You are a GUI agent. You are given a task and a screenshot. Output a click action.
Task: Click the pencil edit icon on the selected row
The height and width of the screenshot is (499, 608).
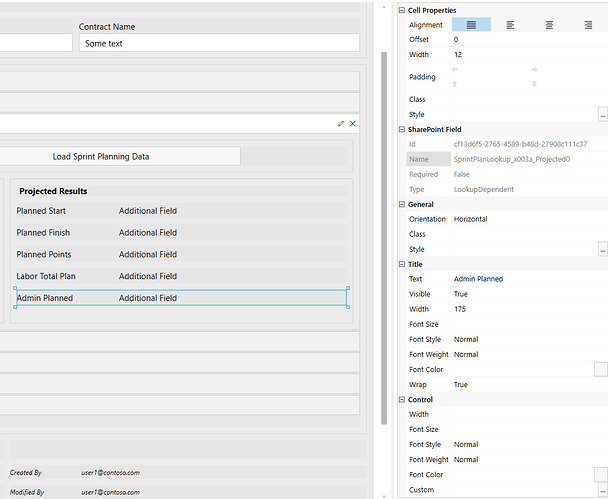coord(341,124)
